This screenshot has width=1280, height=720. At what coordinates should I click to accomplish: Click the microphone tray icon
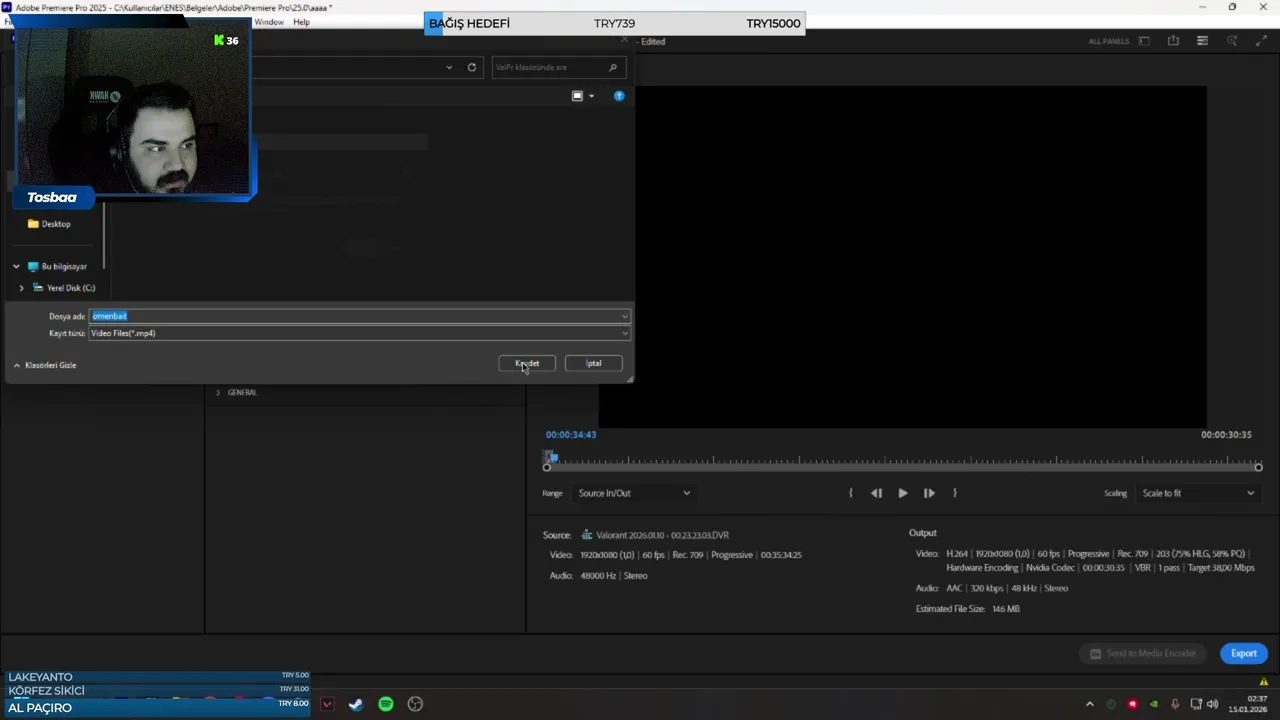tap(1175, 704)
